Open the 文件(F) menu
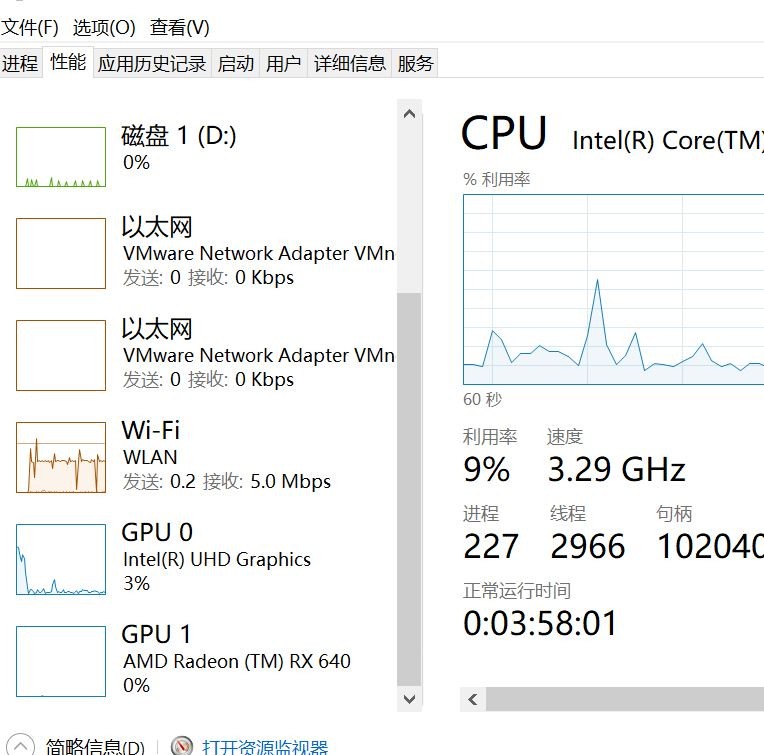764x755 pixels. coord(30,27)
